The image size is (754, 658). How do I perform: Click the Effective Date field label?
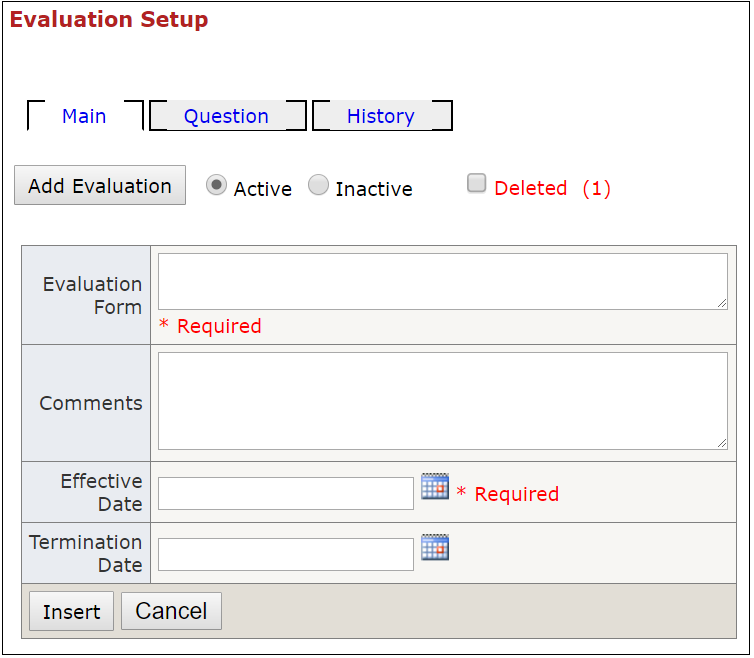coord(101,493)
